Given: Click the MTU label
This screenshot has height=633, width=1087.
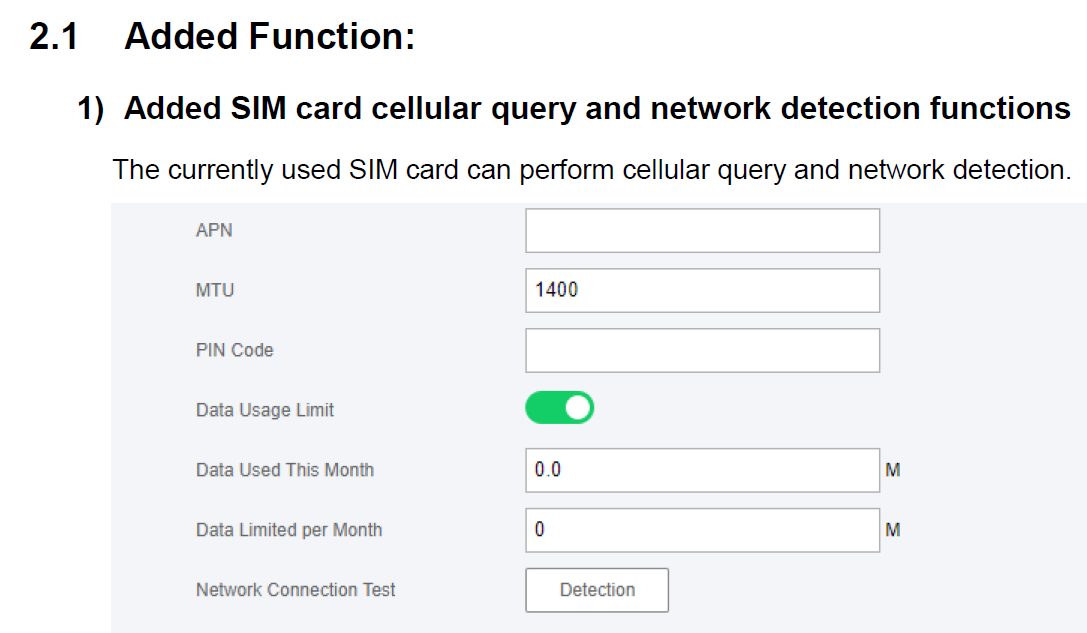Looking at the screenshot, I should pyautogui.click(x=215, y=290).
